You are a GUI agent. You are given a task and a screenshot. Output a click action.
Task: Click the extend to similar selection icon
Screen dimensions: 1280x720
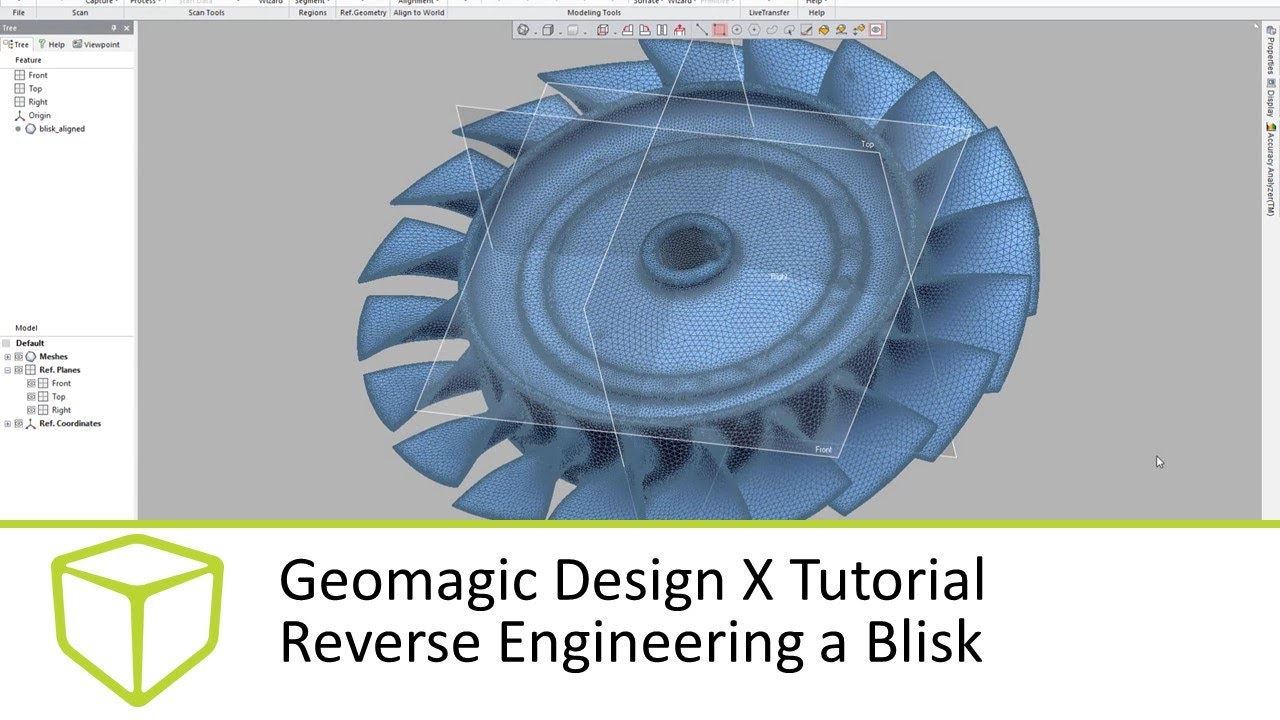841,30
